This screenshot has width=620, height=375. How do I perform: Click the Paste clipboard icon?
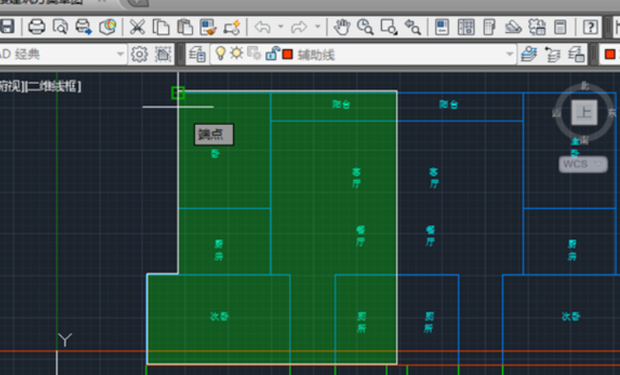184,27
